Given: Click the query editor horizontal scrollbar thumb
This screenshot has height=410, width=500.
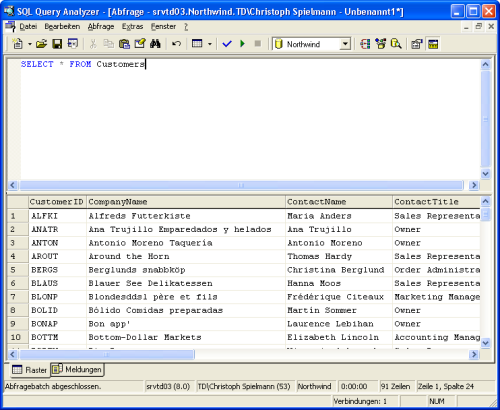Looking at the screenshot, I should pos(241,185).
